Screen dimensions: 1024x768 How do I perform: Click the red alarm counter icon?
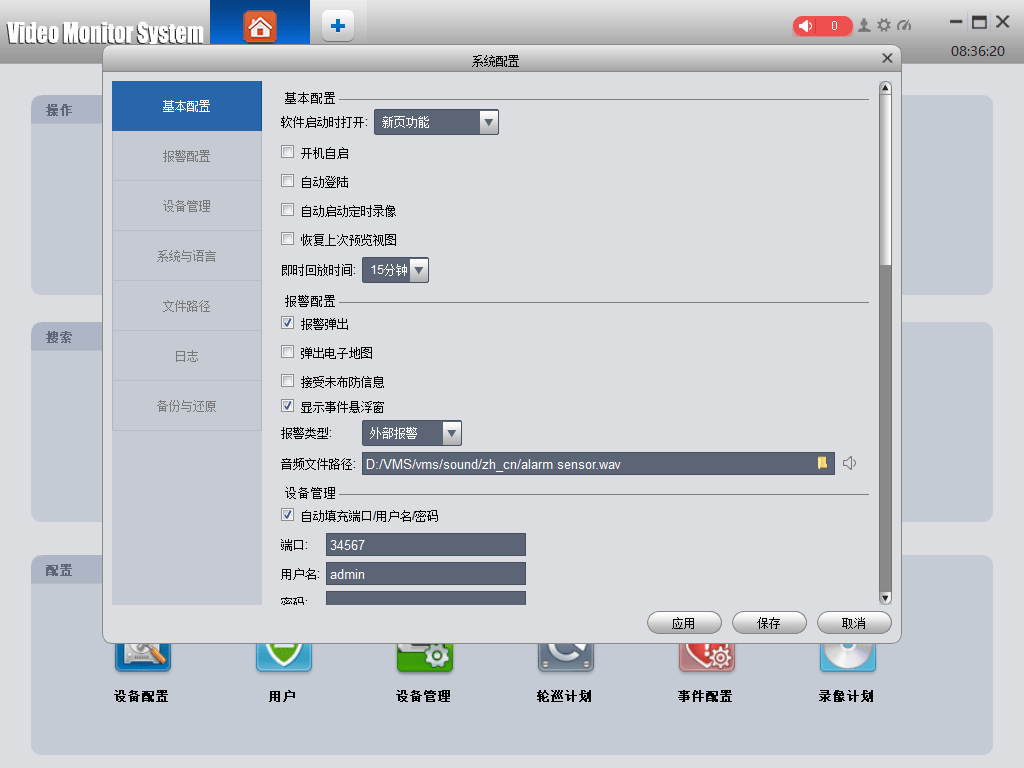[x=822, y=27]
